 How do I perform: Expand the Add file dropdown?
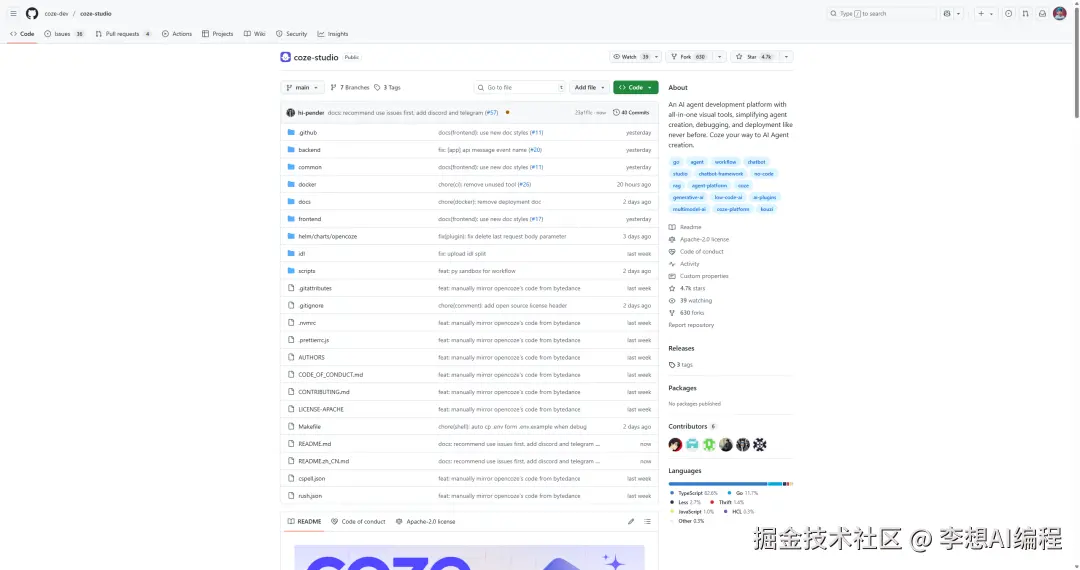(x=590, y=87)
